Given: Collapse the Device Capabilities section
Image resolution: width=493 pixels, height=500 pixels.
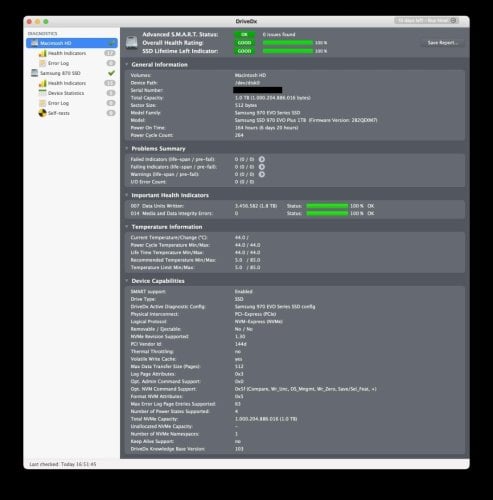Looking at the screenshot, I should point(127,281).
